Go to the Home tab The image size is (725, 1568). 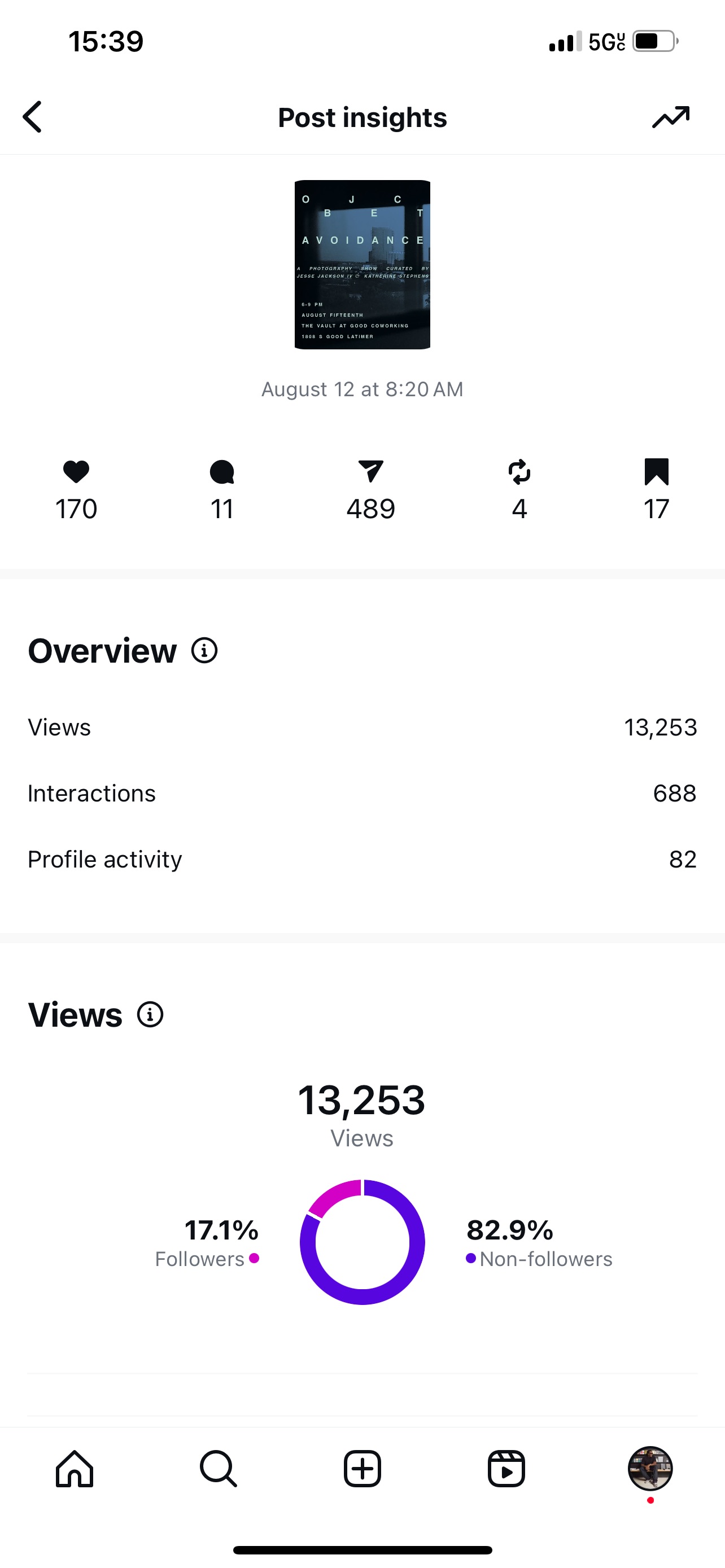tap(75, 1469)
